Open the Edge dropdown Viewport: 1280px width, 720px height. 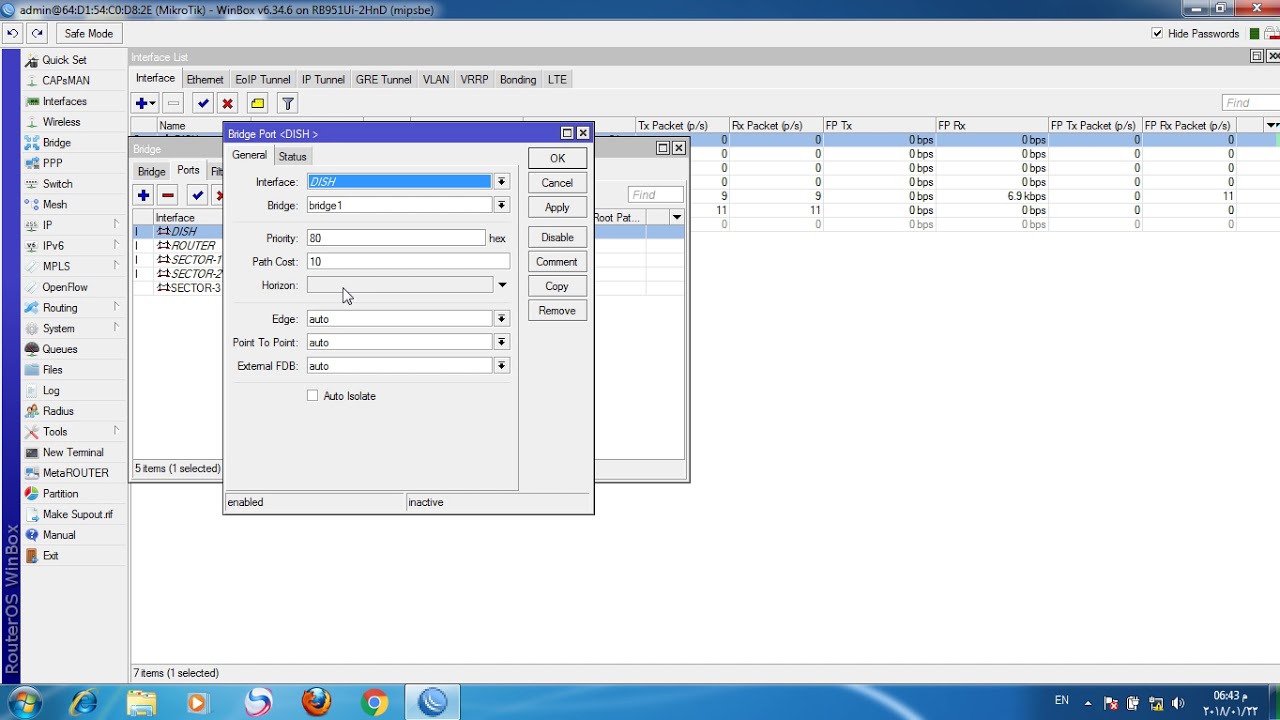point(502,319)
